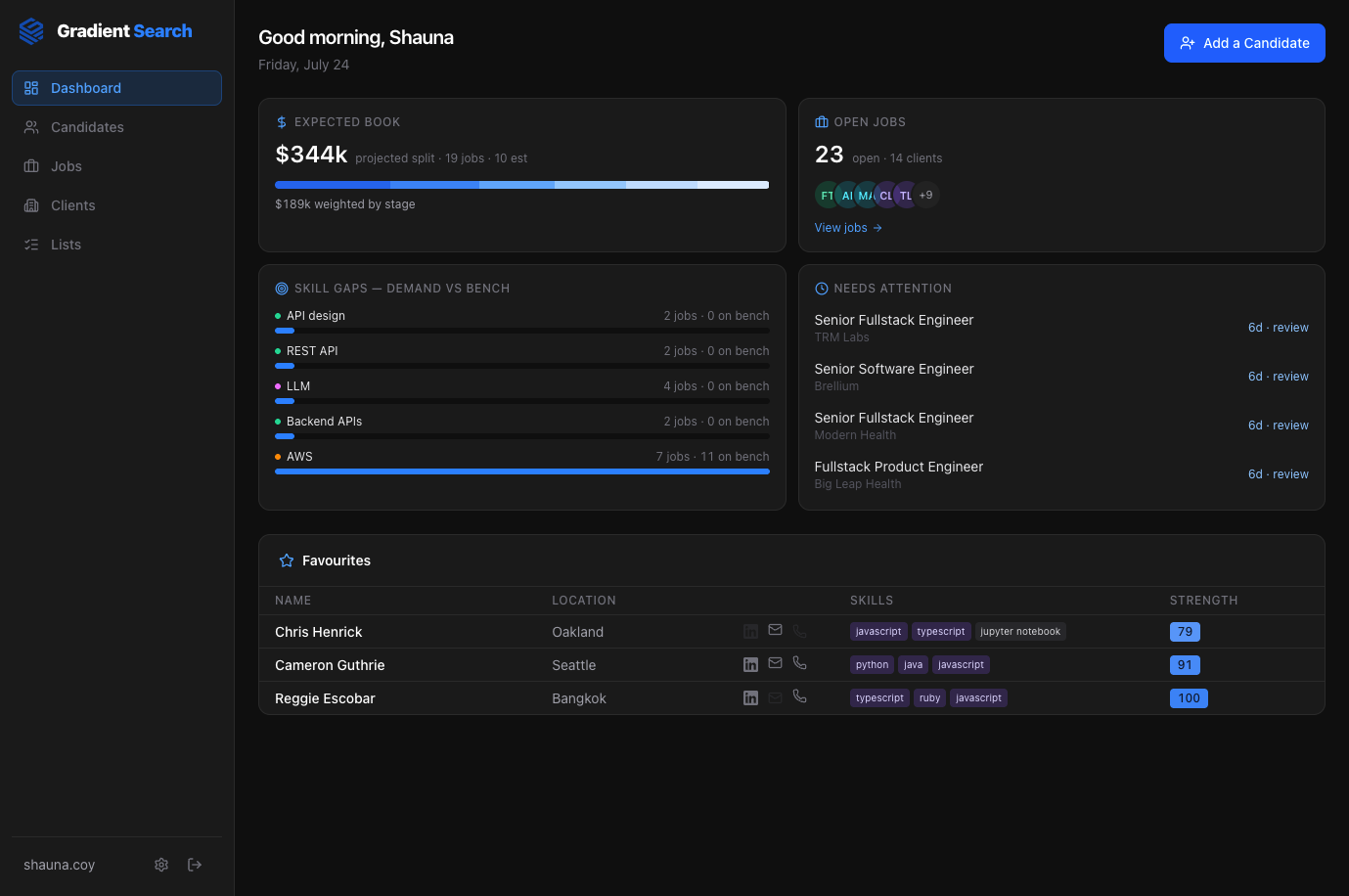Navigate to Clients in sidebar
1349x896 pixels.
tap(116, 205)
